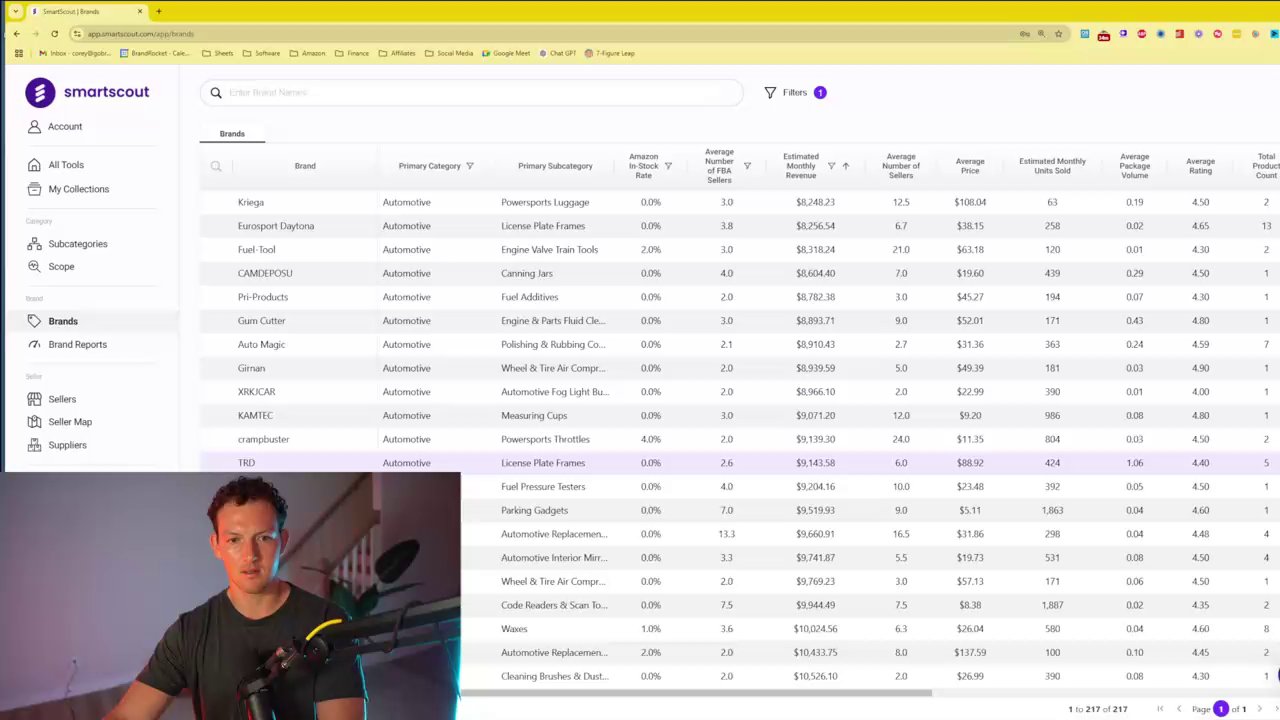Click the Brand Names search field
Viewport: 1280px width, 720px height.
coord(472,93)
